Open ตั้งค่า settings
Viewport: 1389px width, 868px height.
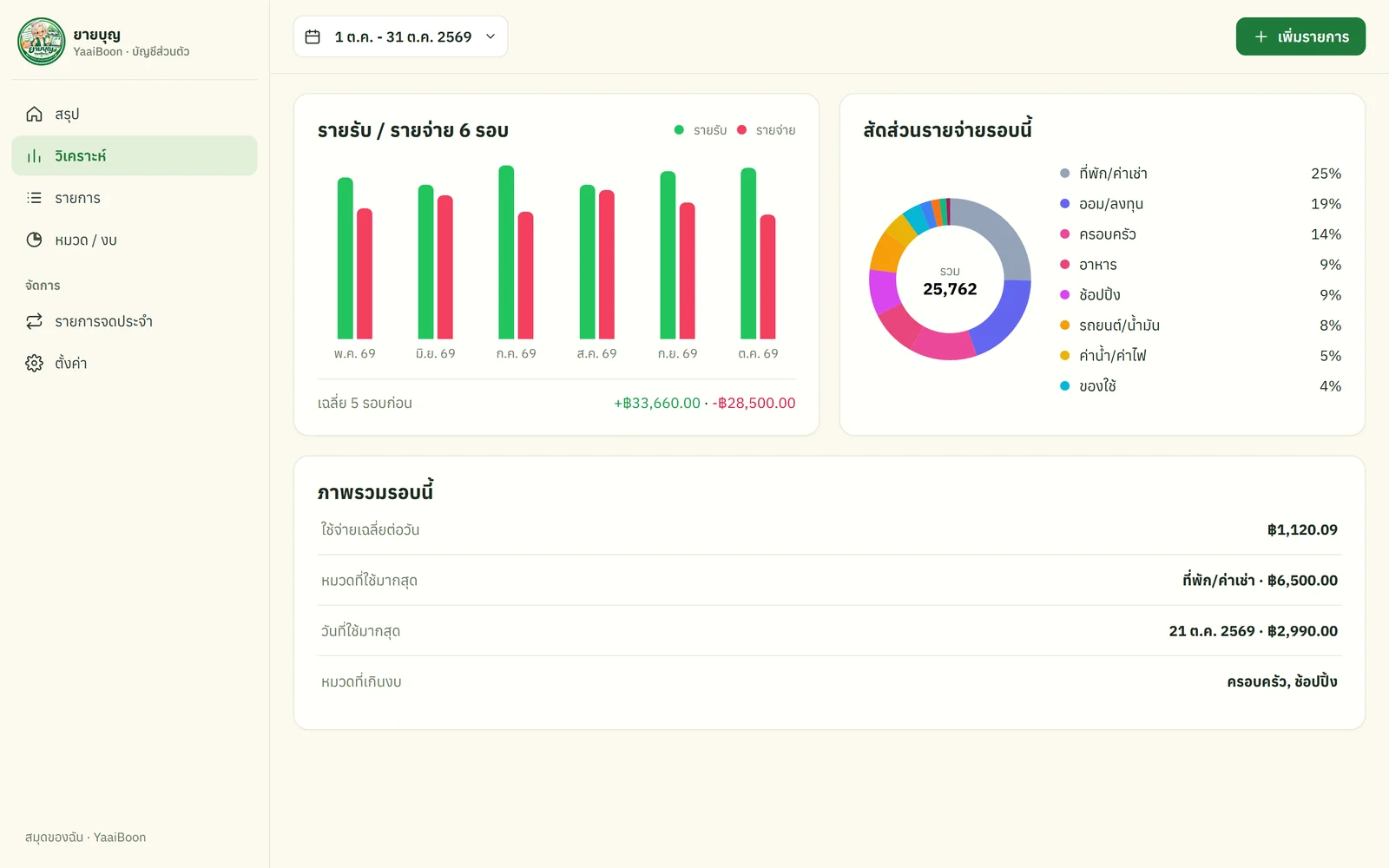[135, 363]
